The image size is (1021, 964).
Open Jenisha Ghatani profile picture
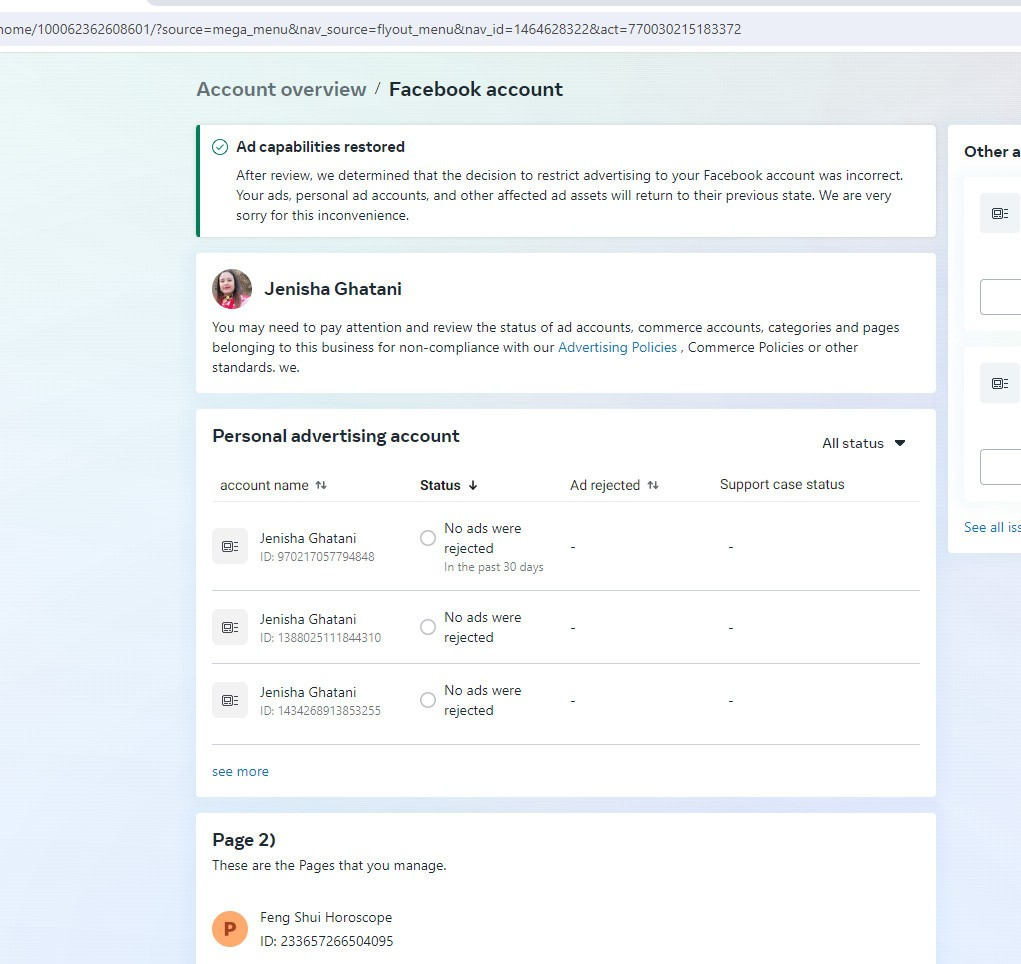232,289
